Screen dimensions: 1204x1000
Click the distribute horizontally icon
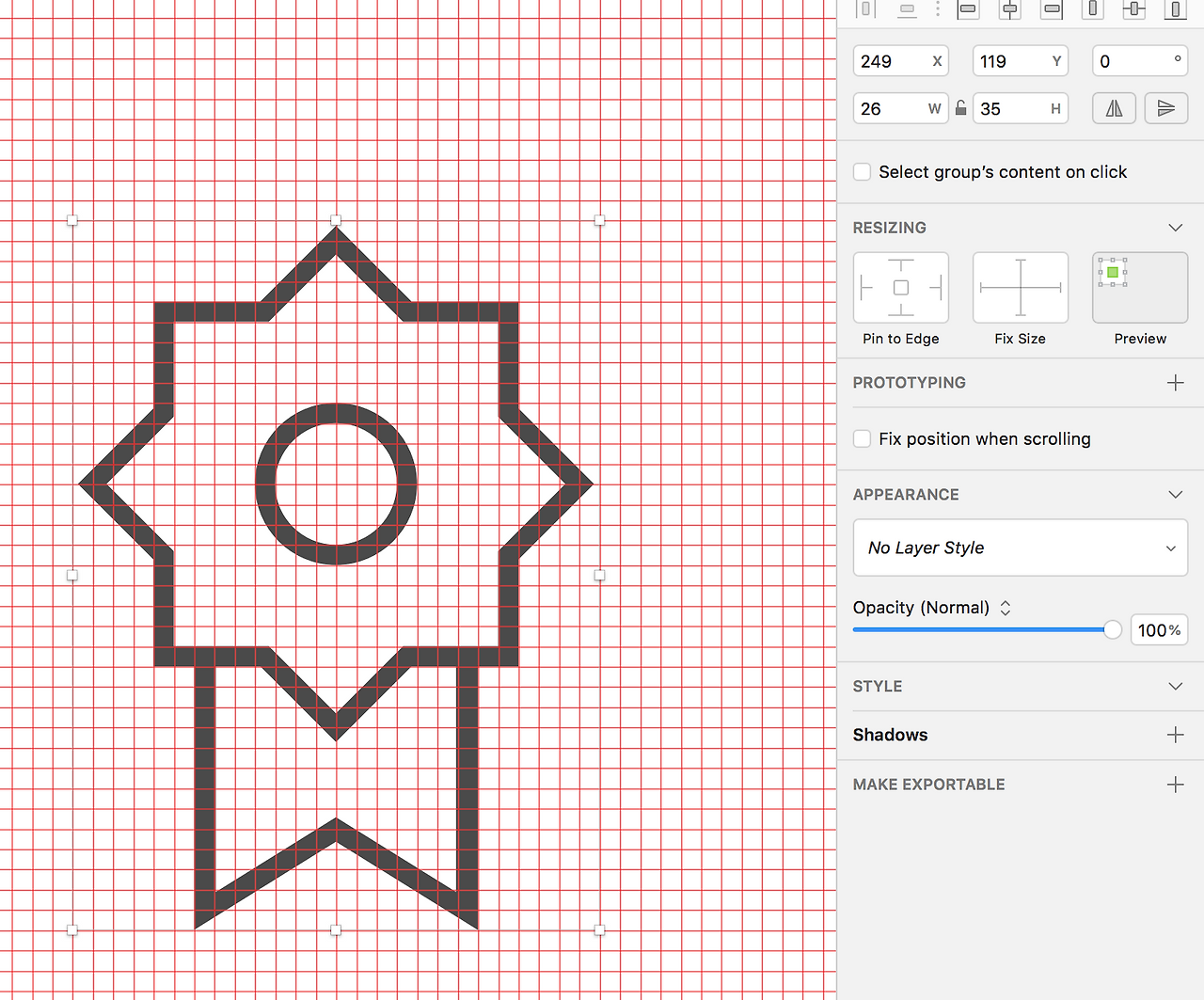pos(866,9)
